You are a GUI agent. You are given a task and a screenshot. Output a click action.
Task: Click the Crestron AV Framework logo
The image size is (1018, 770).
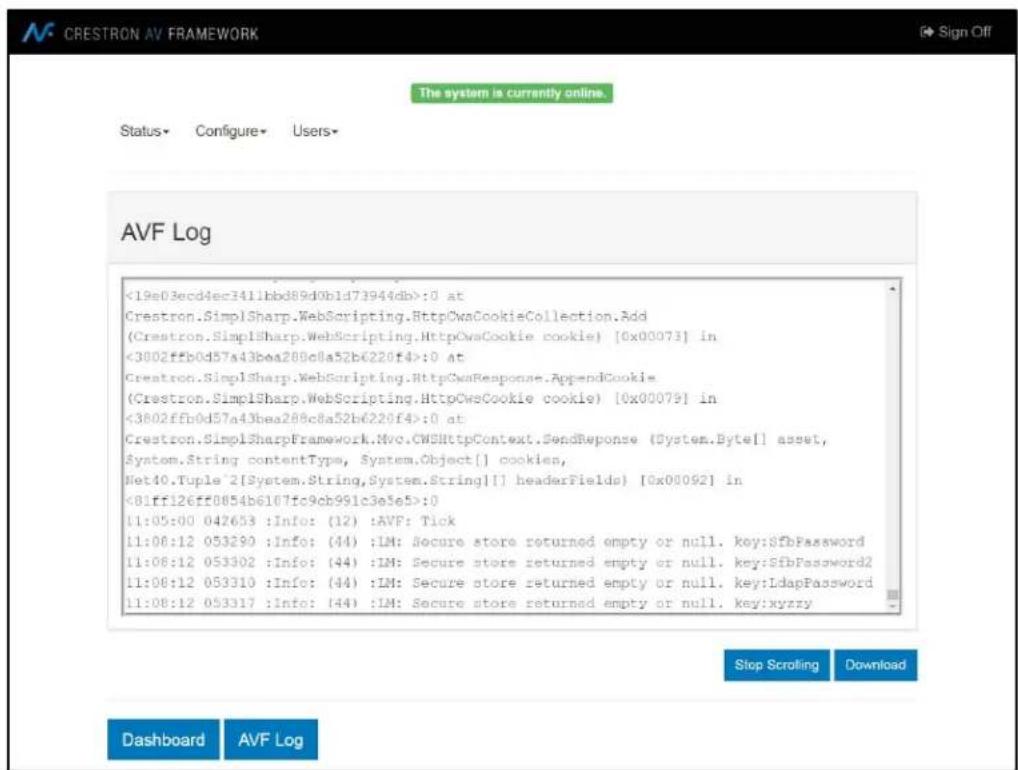click(140, 32)
